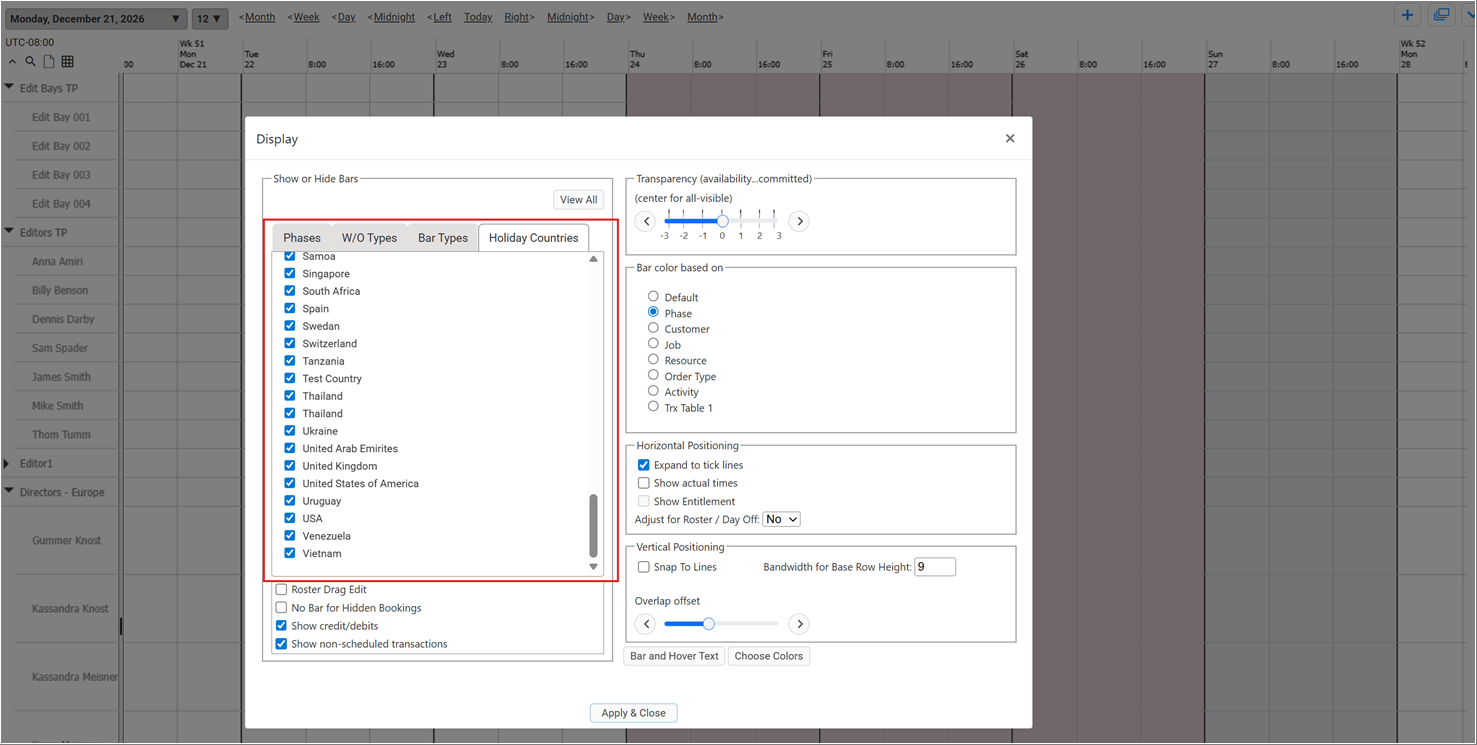This screenshot has width=1477, height=745.
Task: Click the Overlap offset slider handle
Action: pos(708,624)
